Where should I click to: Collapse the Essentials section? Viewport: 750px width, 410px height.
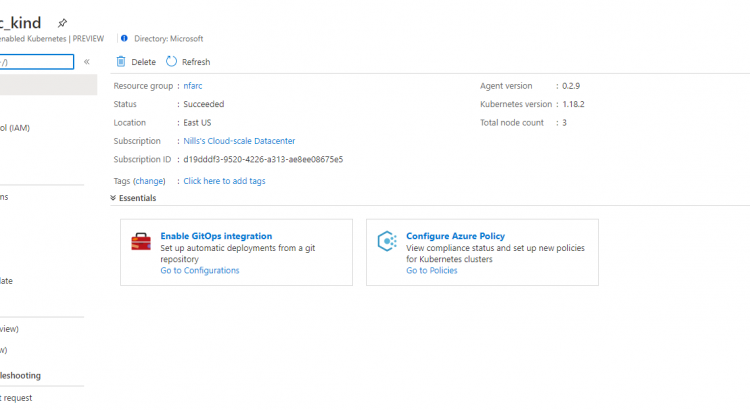pos(113,198)
